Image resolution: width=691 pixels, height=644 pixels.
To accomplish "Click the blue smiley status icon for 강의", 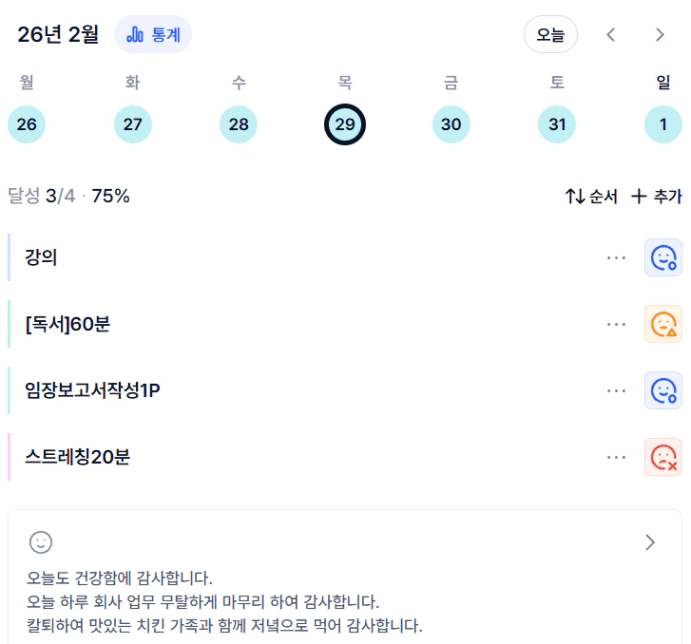I will tap(663, 258).
